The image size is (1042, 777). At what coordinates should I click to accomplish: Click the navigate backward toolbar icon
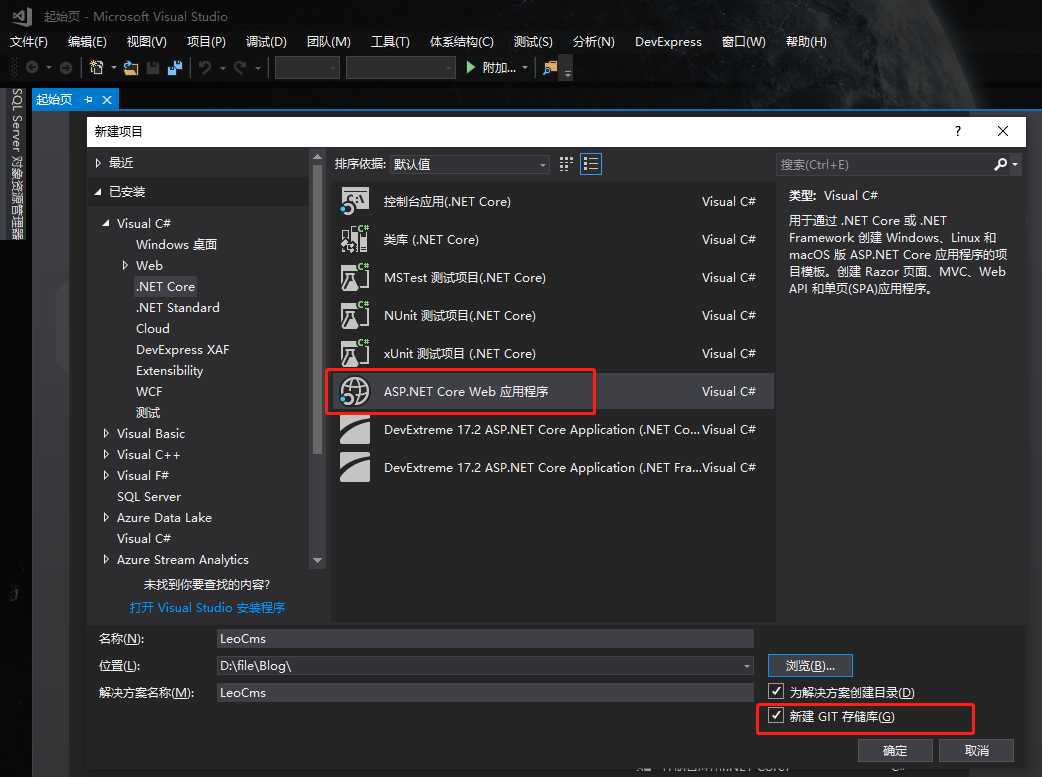[31, 67]
